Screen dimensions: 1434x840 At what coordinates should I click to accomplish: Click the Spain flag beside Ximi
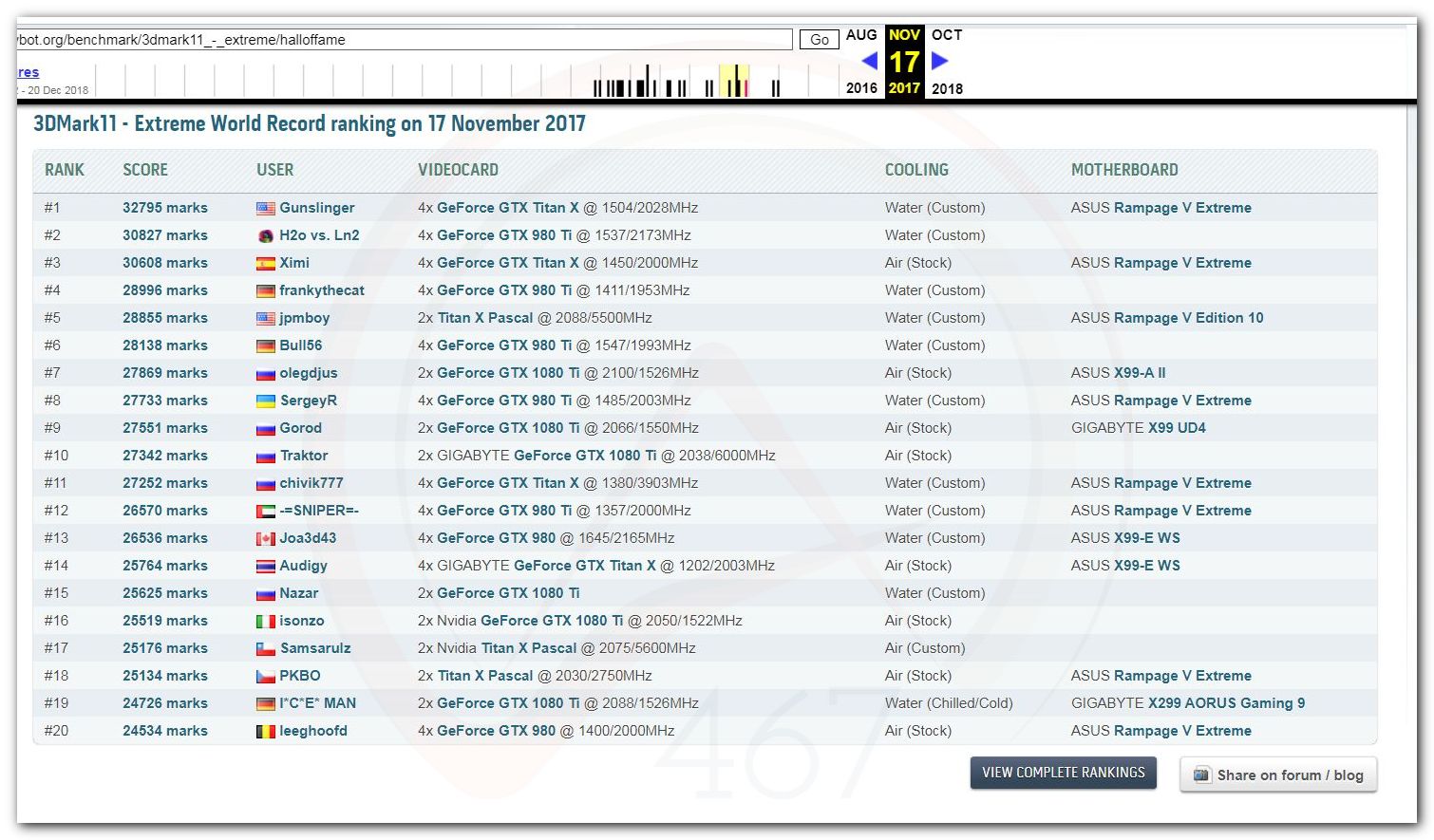pos(266,264)
